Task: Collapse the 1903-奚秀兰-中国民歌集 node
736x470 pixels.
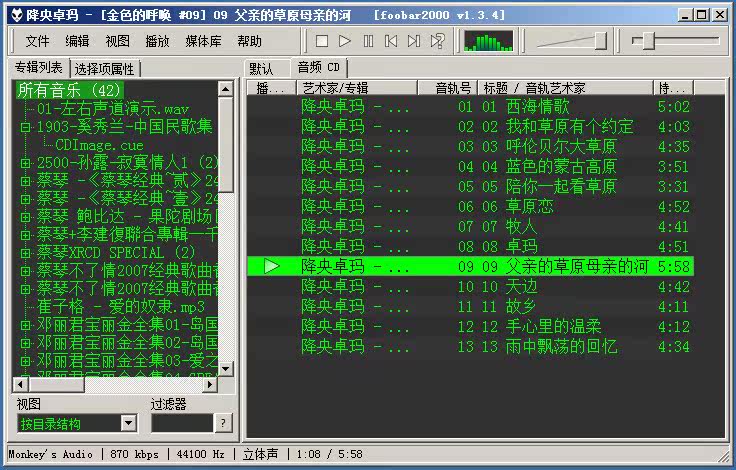Action: (x=25, y=127)
